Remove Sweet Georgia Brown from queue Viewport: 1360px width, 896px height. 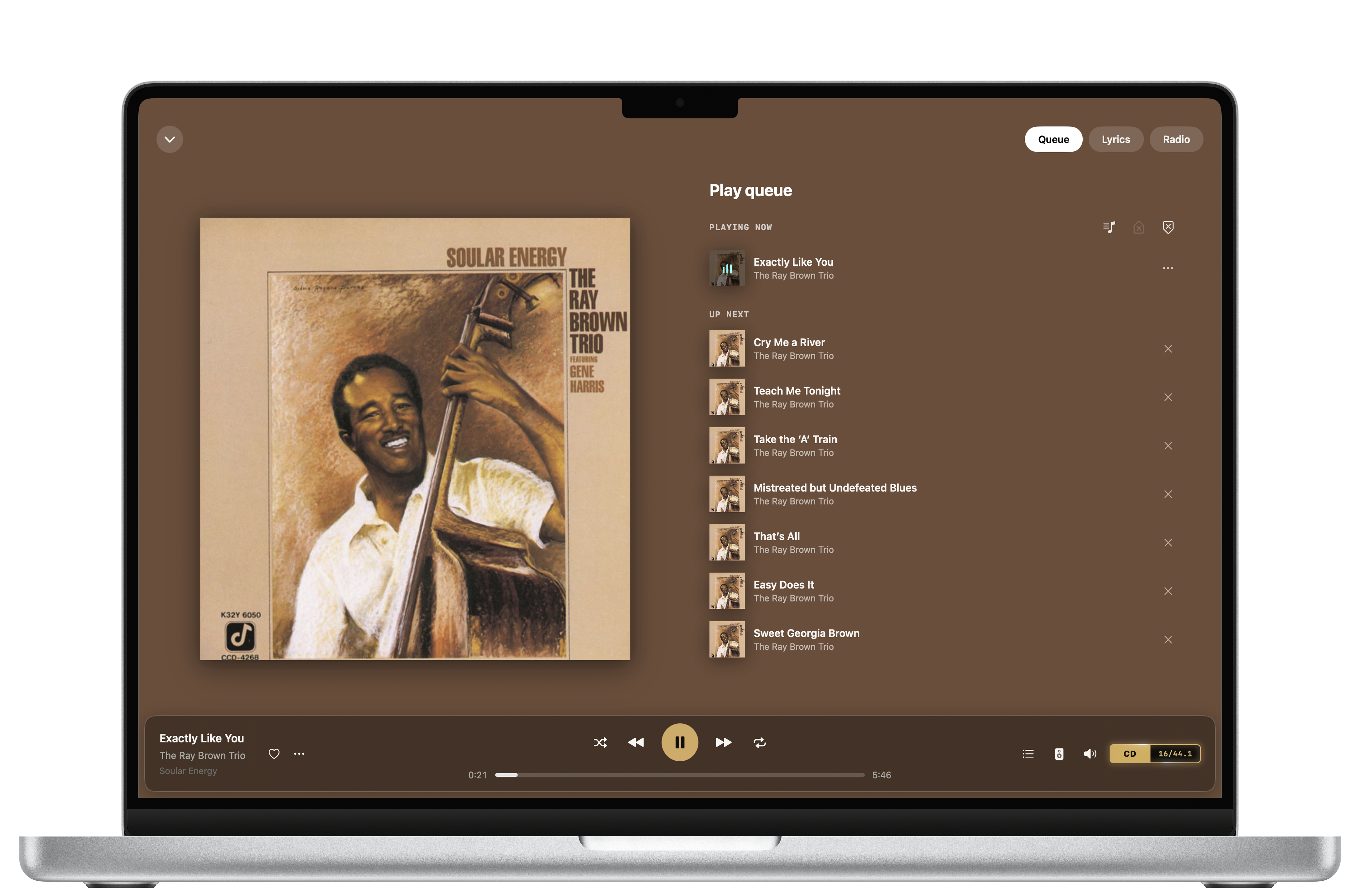coord(1168,640)
